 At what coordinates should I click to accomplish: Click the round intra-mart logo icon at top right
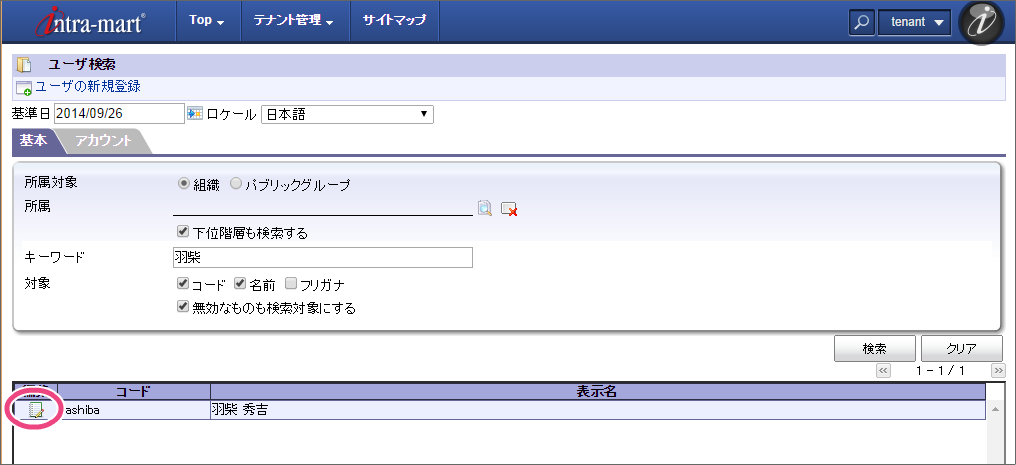point(982,23)
